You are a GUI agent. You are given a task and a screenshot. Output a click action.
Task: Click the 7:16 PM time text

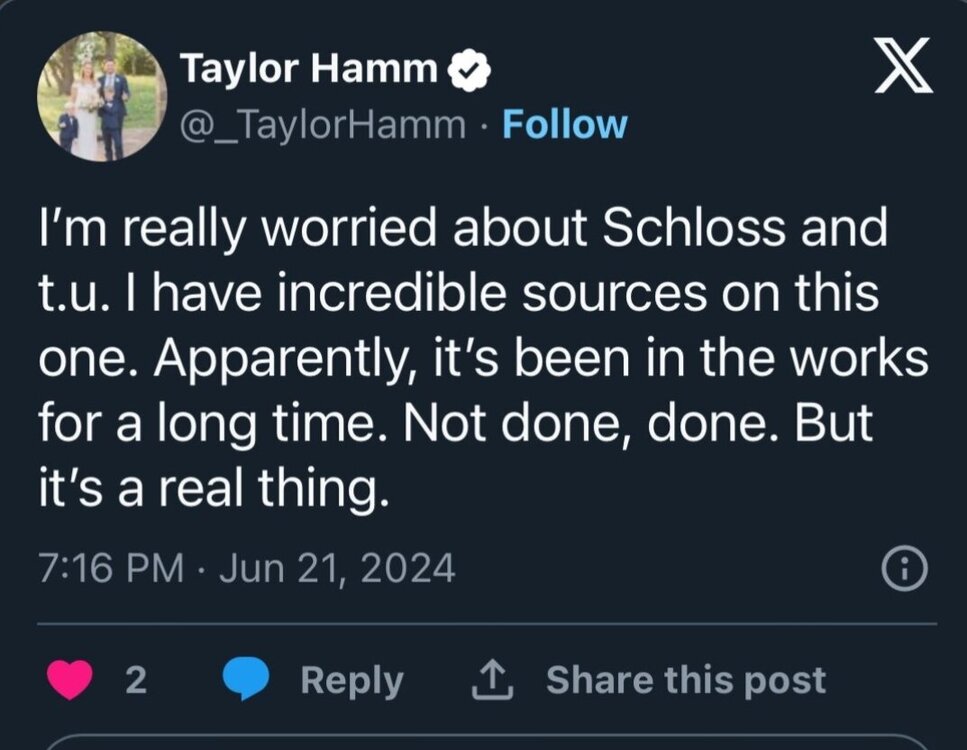110,569
